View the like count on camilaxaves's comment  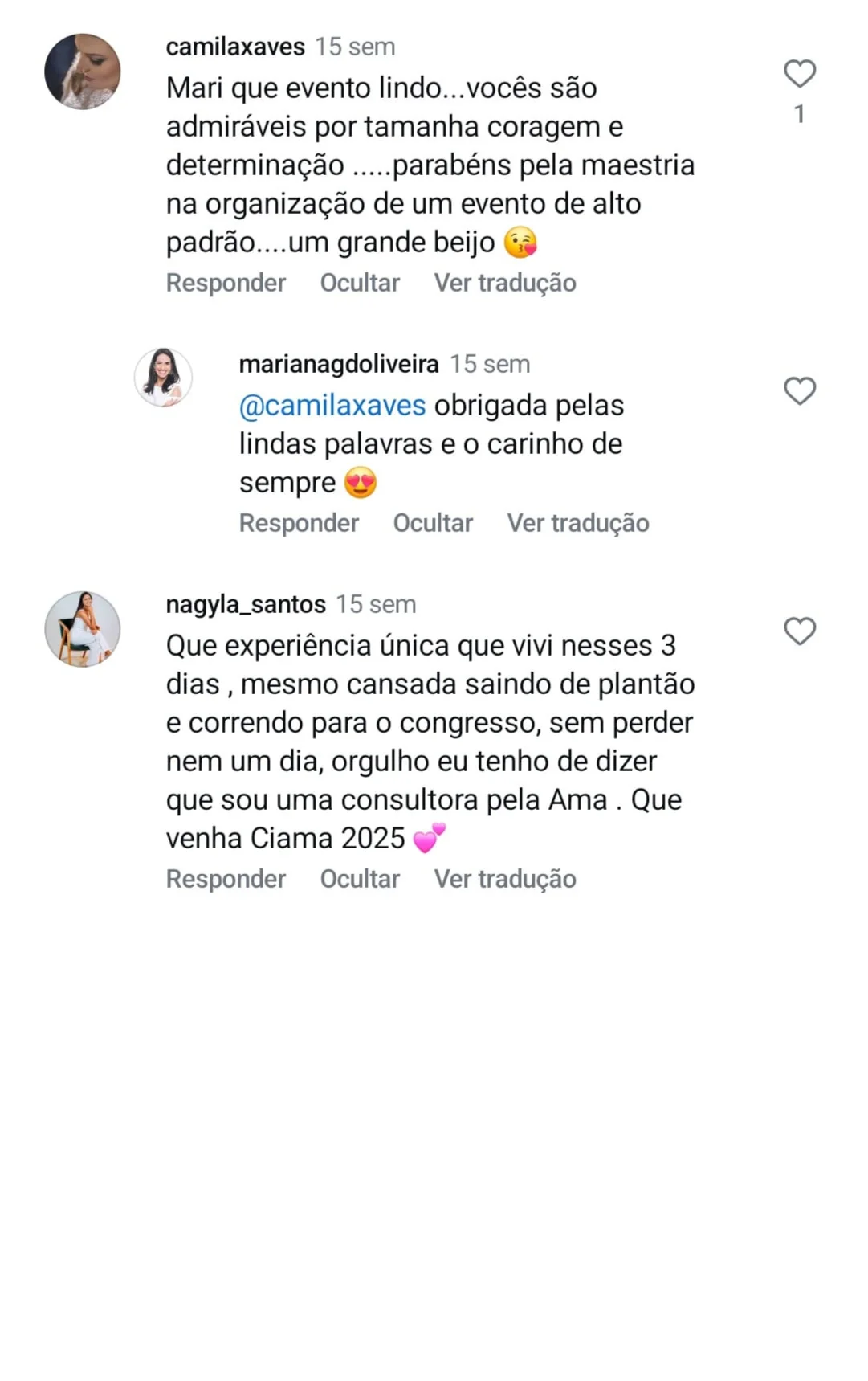(x=799, y=114)
